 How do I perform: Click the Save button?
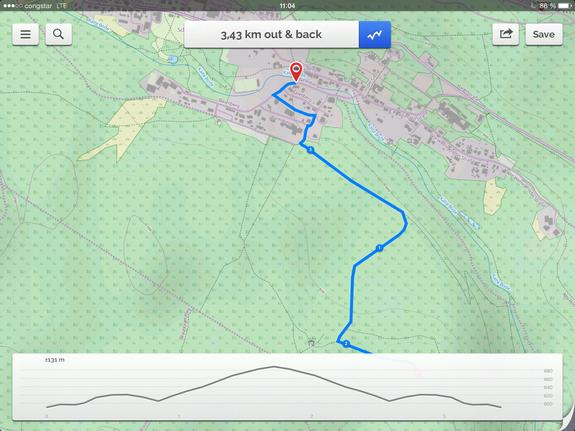543,34
